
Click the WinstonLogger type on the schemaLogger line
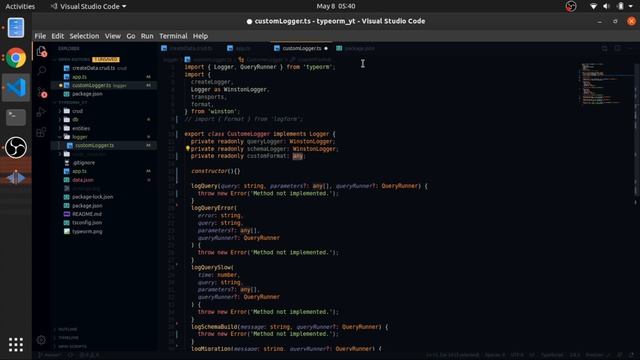click(x=314, y=149)
